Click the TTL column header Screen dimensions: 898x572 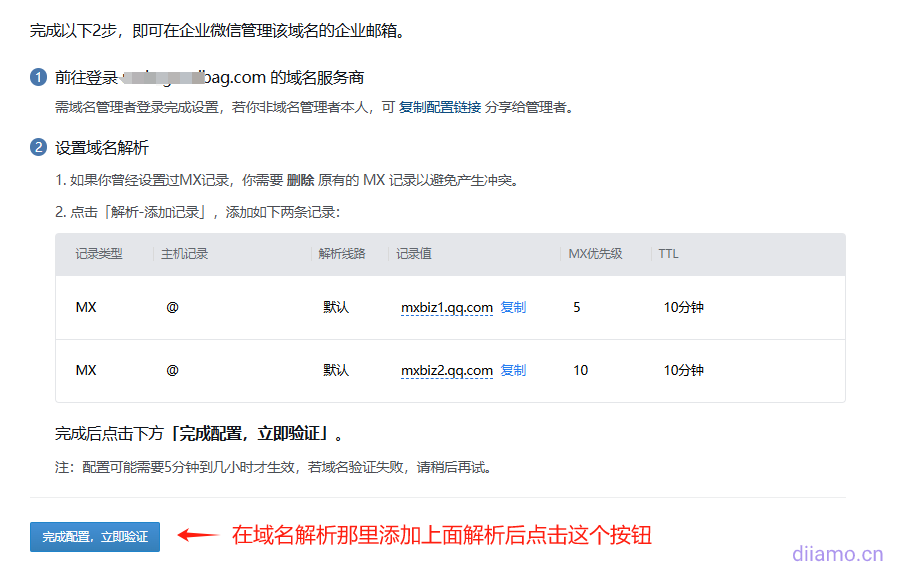(668, 254)
